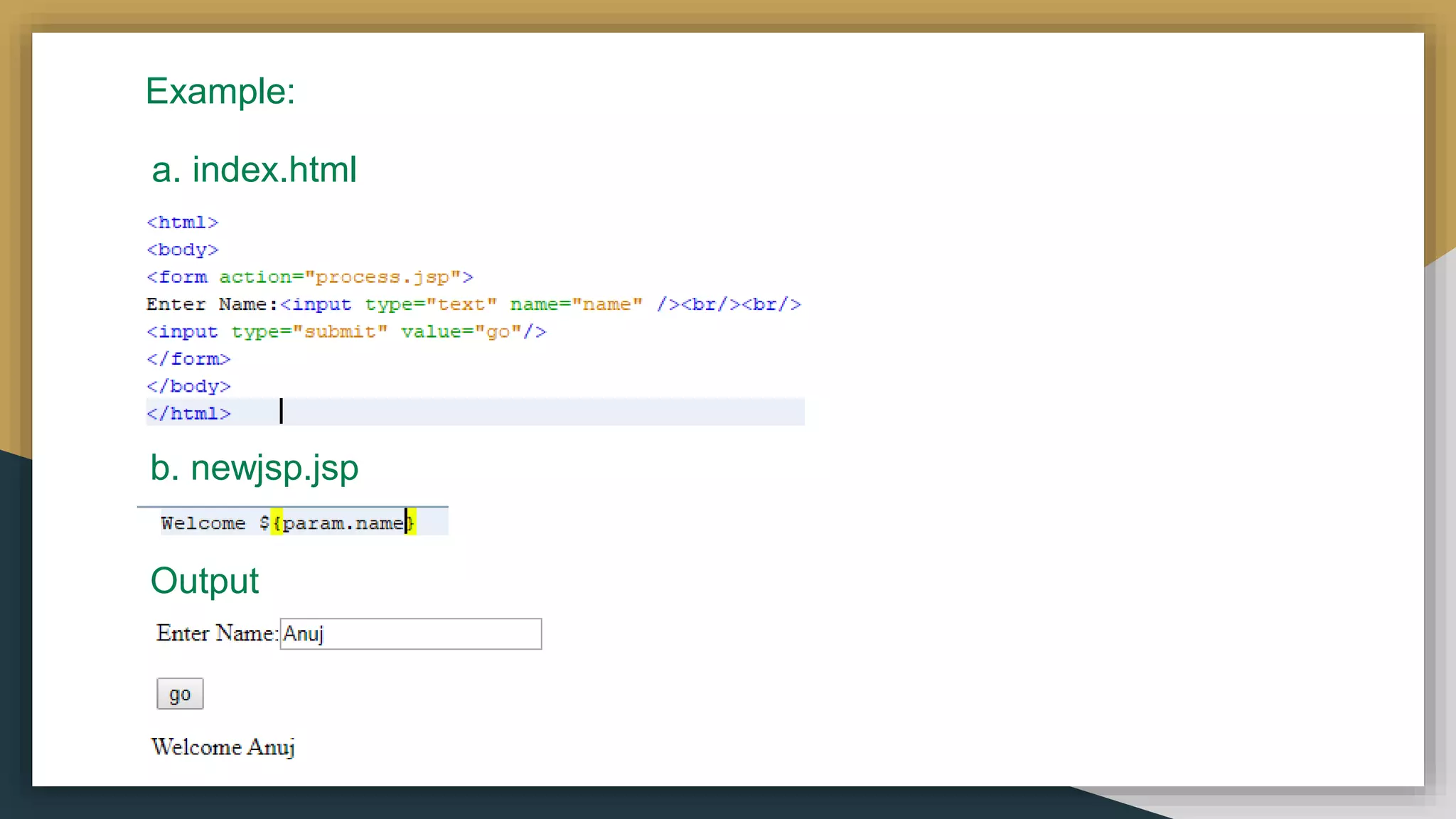Click the 'Example:' heading text
1456x819 pixels.
[x=220, y=92]
